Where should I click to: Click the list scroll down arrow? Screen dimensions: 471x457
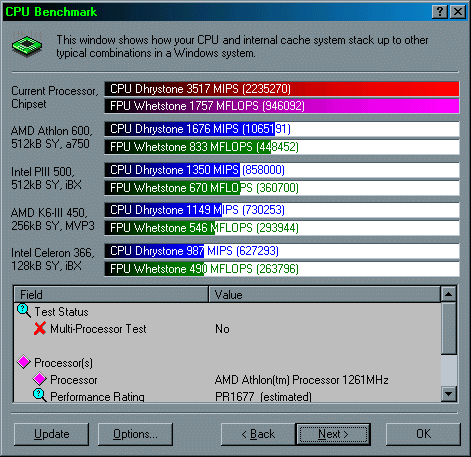tap(449, 394)
